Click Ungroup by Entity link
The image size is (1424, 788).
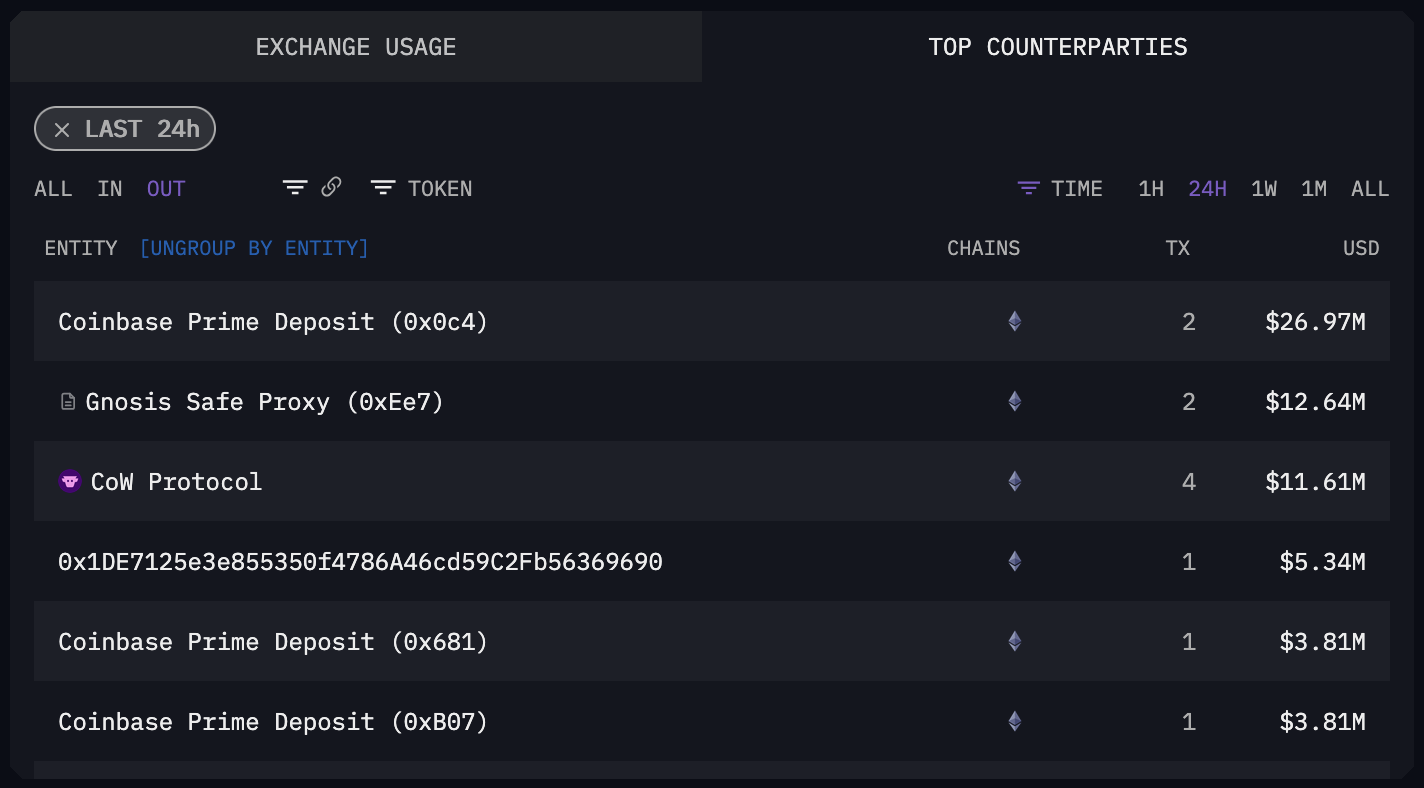point(254,248)
